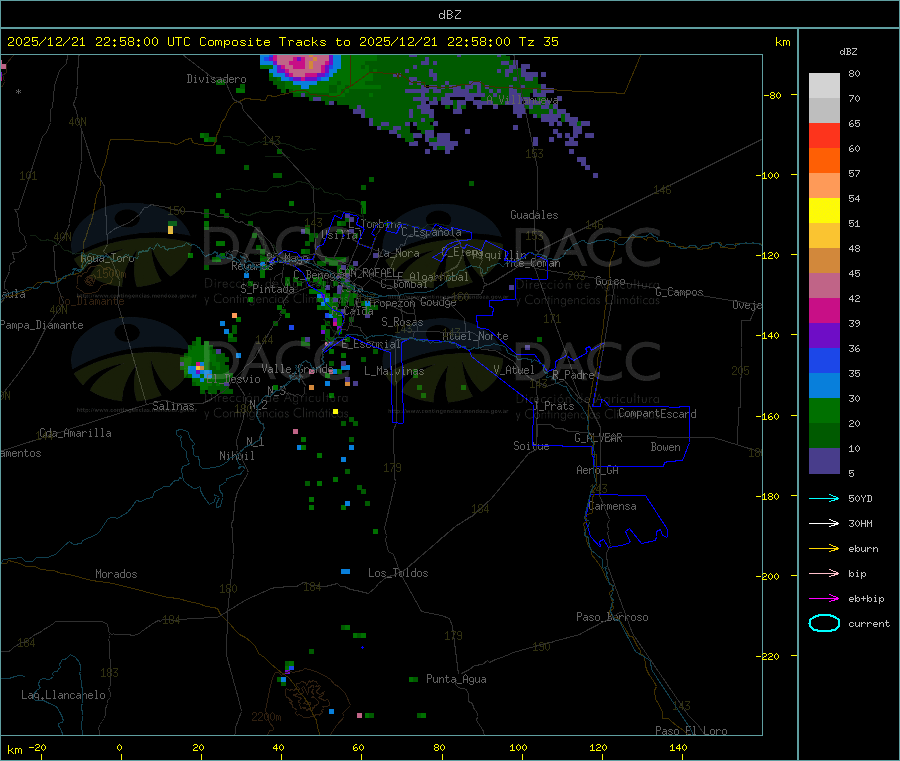Click the dark green 20 dBZ swatch
The height and width of the screenshot is (761, 900).
pos(824,435)
